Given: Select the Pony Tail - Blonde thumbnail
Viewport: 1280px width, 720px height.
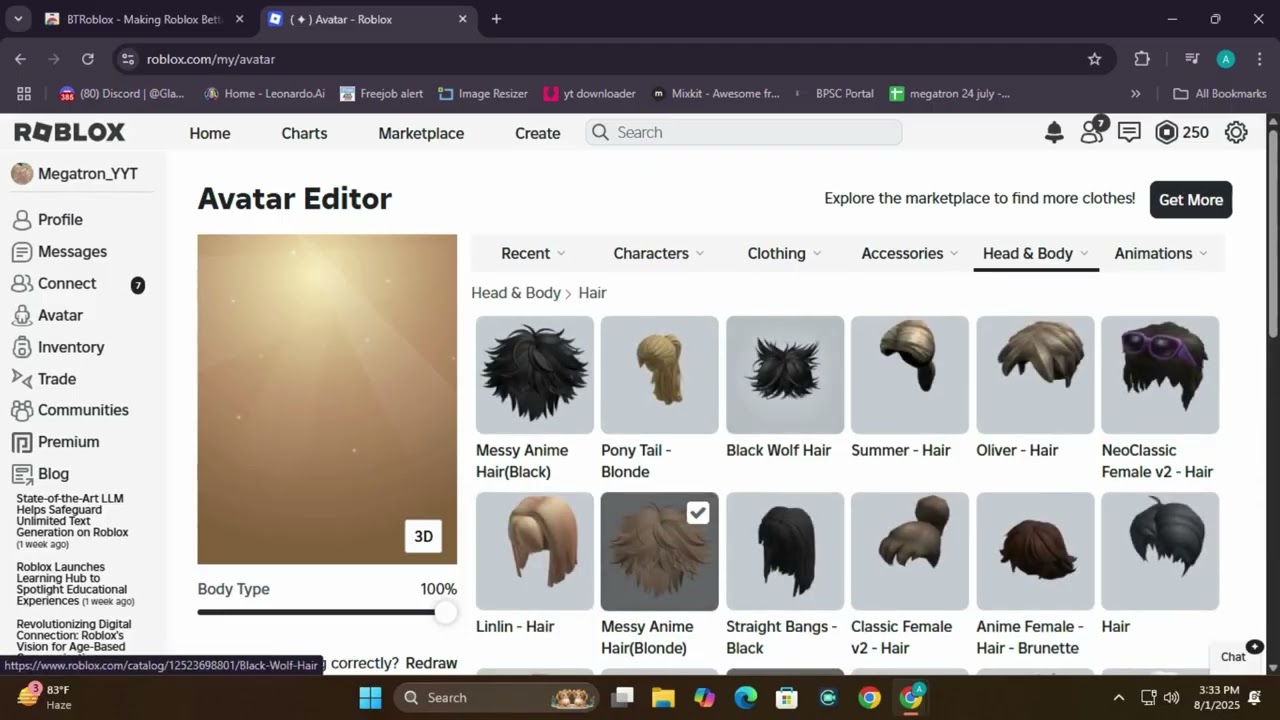Looking at the screenshot, I should [x=659, y=375].
